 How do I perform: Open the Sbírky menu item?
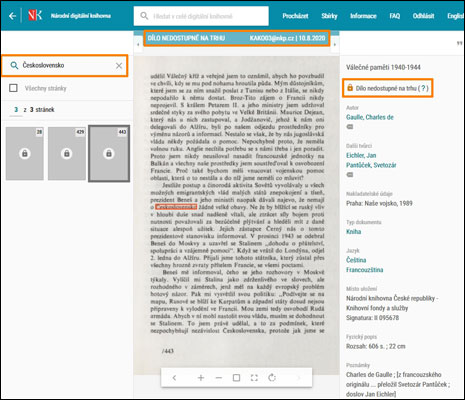click(x=329, y=16)
